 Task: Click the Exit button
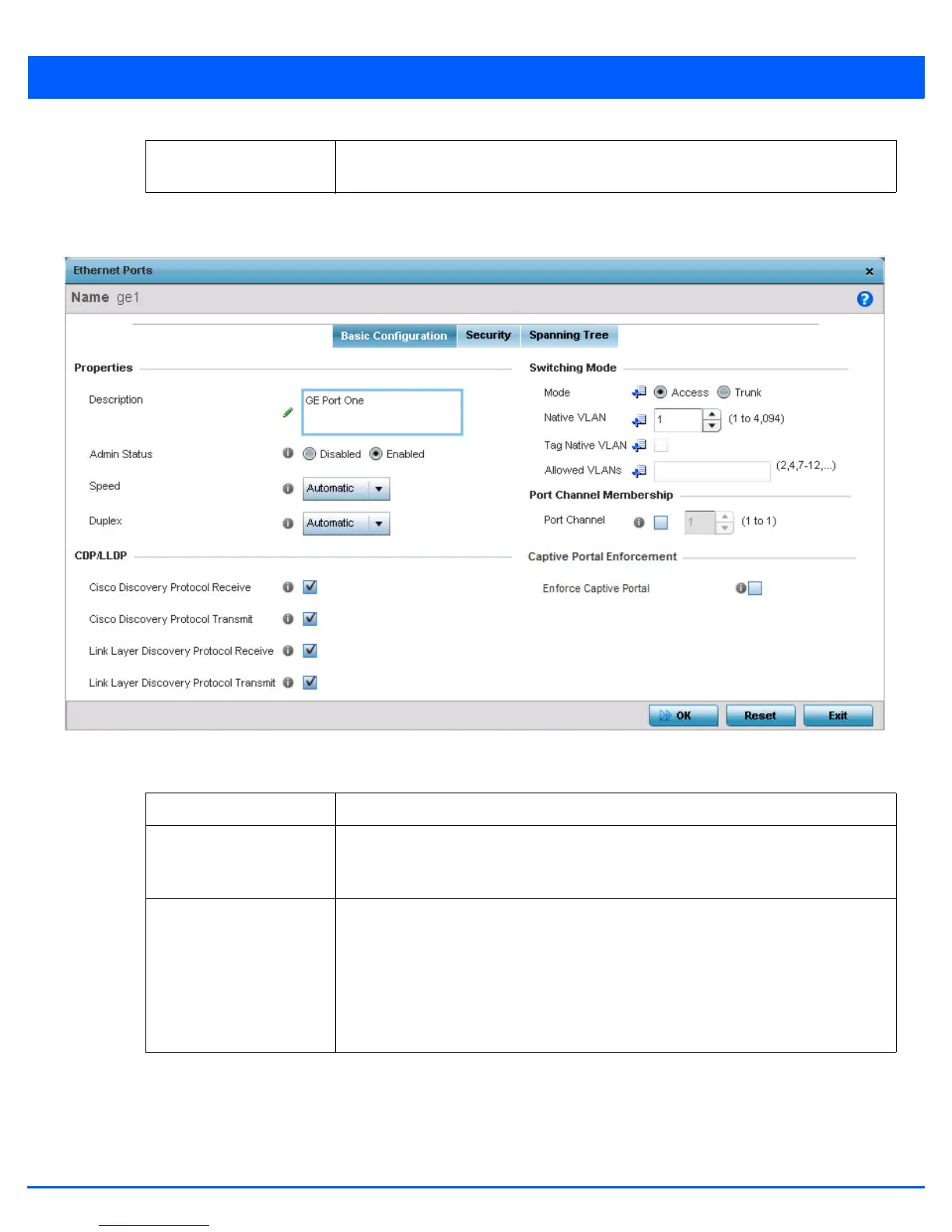pyautogui.click(x=838, y=716)
